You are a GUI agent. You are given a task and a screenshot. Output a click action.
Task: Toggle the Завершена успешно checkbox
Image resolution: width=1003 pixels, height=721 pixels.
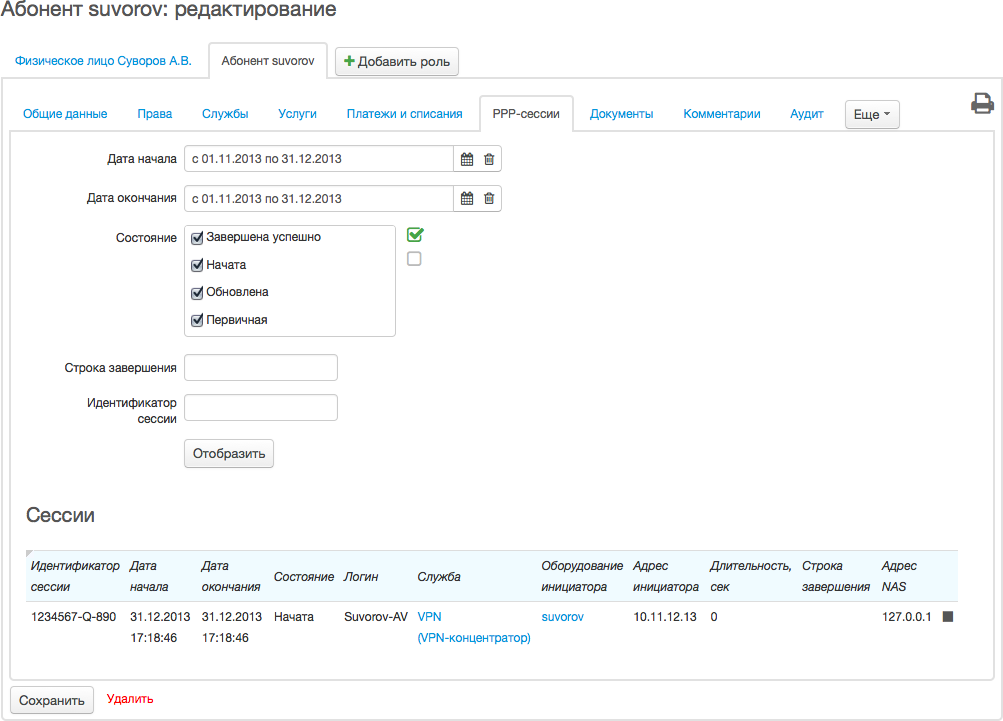coord(198,238)
